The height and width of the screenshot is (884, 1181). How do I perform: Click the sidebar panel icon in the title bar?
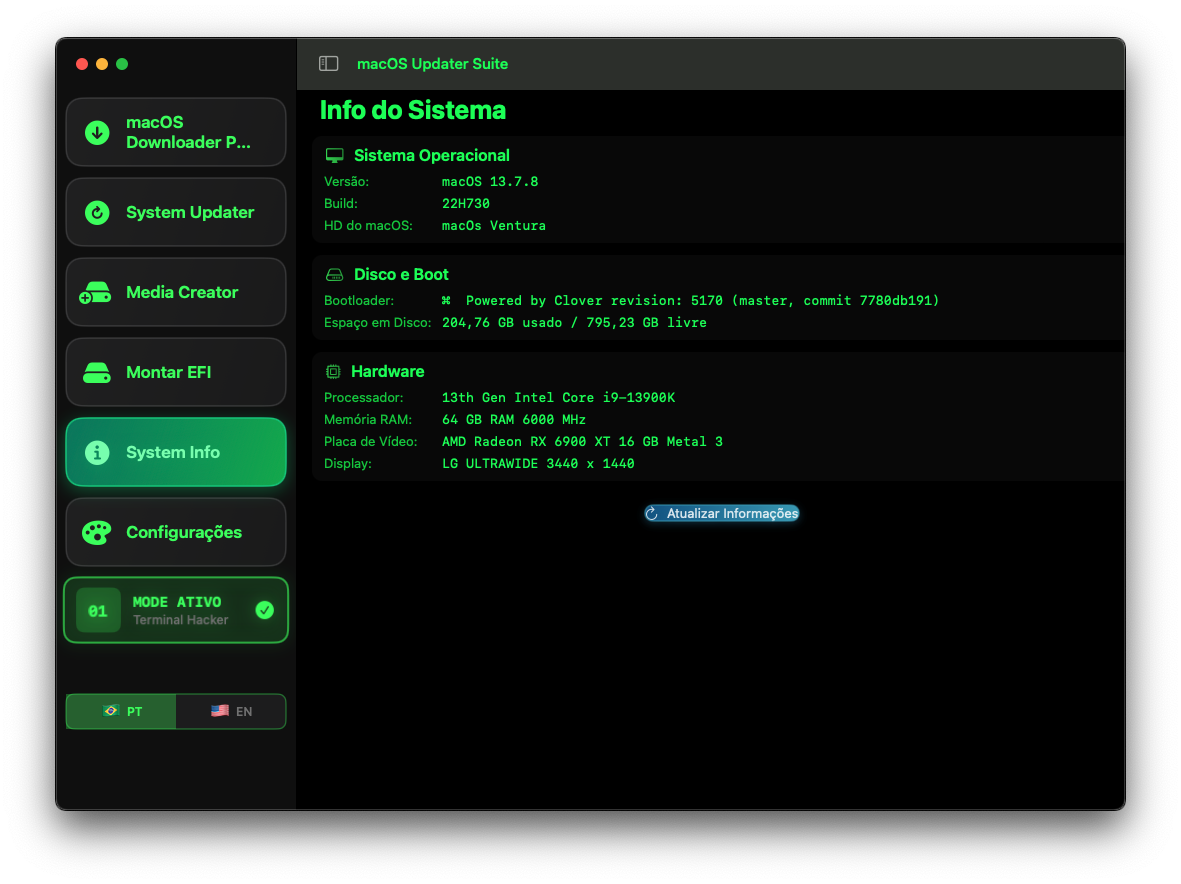(328, 62)
